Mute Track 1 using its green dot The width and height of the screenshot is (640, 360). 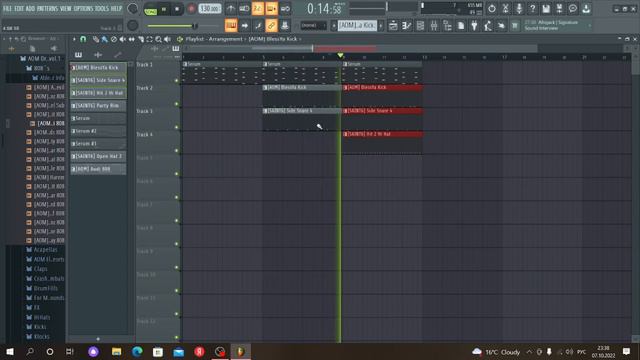(x=176, y=81)
